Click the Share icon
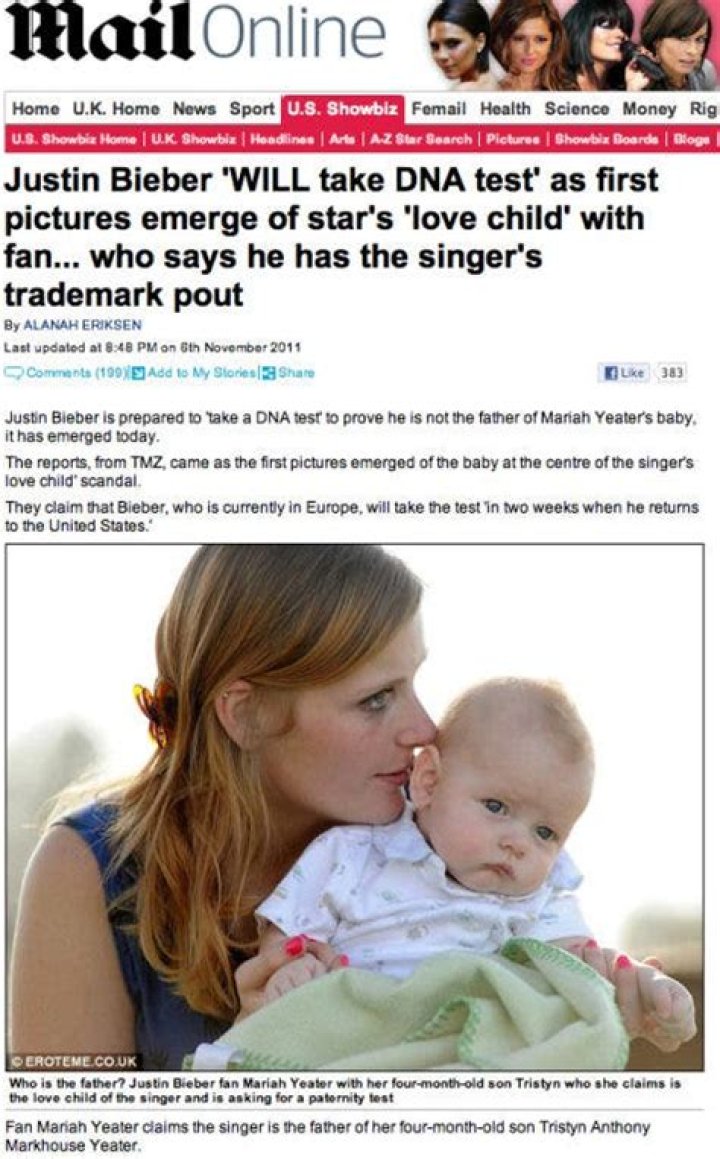This screenshot has width=720, height=1159. coord(269,373)
